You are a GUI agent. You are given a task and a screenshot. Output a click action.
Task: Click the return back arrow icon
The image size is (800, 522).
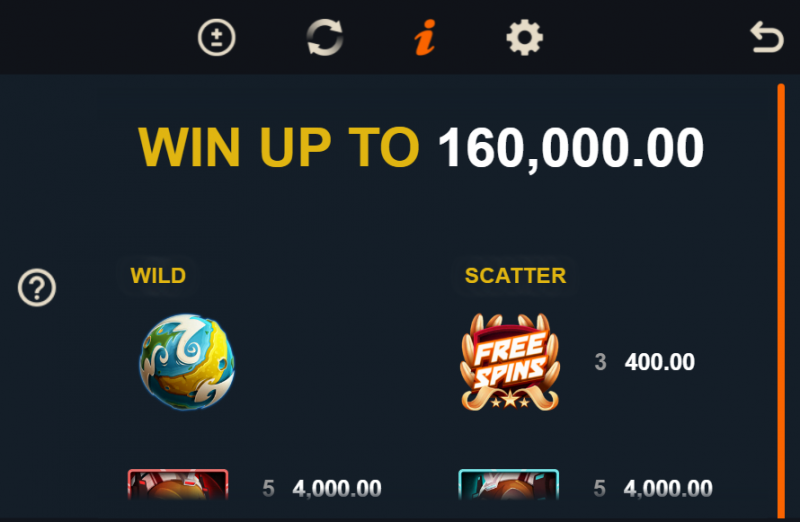(x=767, y=37)
